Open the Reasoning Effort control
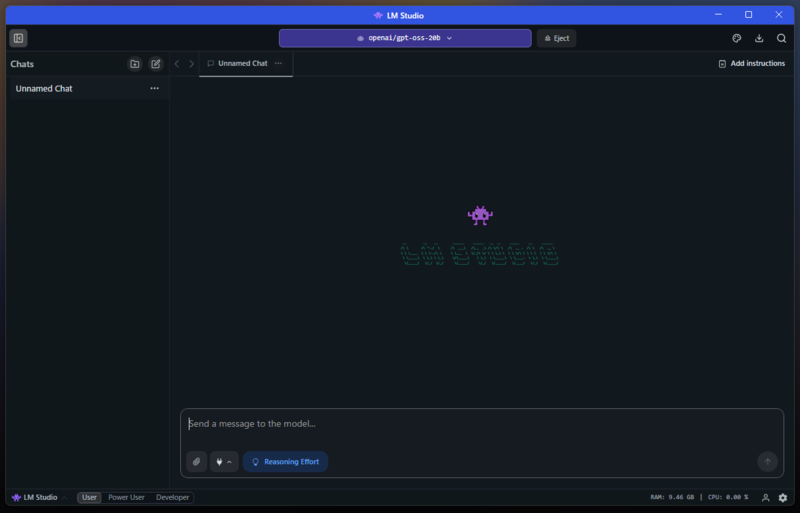Screen dimensions: 800x513 [x=285, y=462]
